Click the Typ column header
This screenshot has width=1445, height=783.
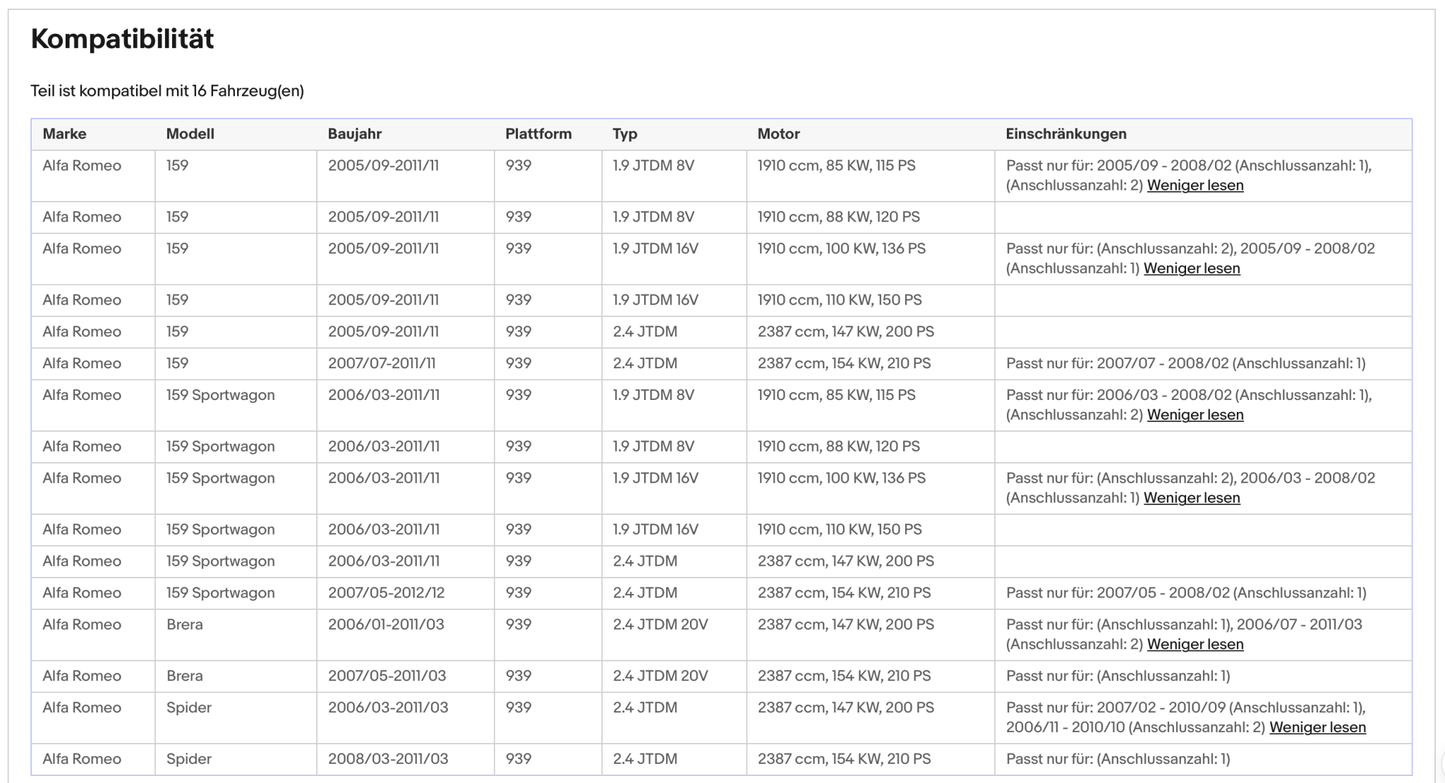tap(625, 134)
